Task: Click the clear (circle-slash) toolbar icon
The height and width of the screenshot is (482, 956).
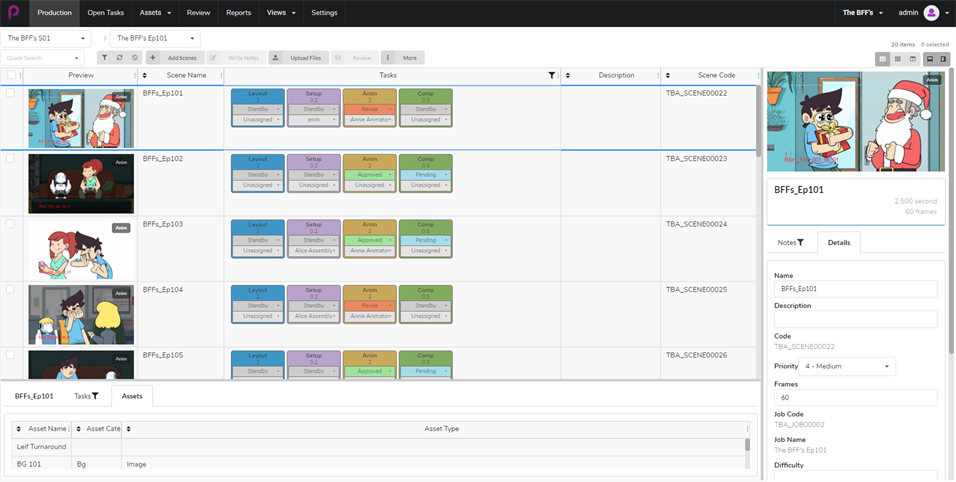Action: tap(135, 58)
